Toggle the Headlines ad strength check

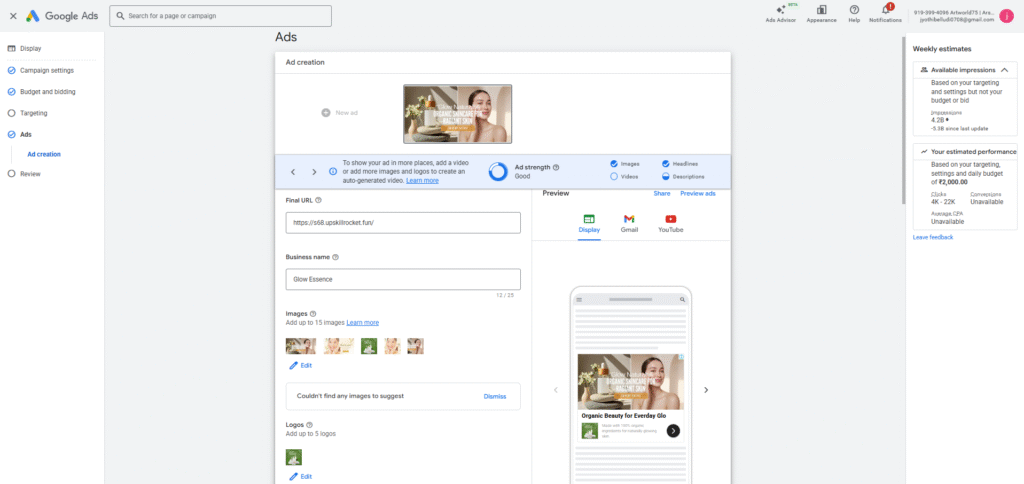point(666,163)
